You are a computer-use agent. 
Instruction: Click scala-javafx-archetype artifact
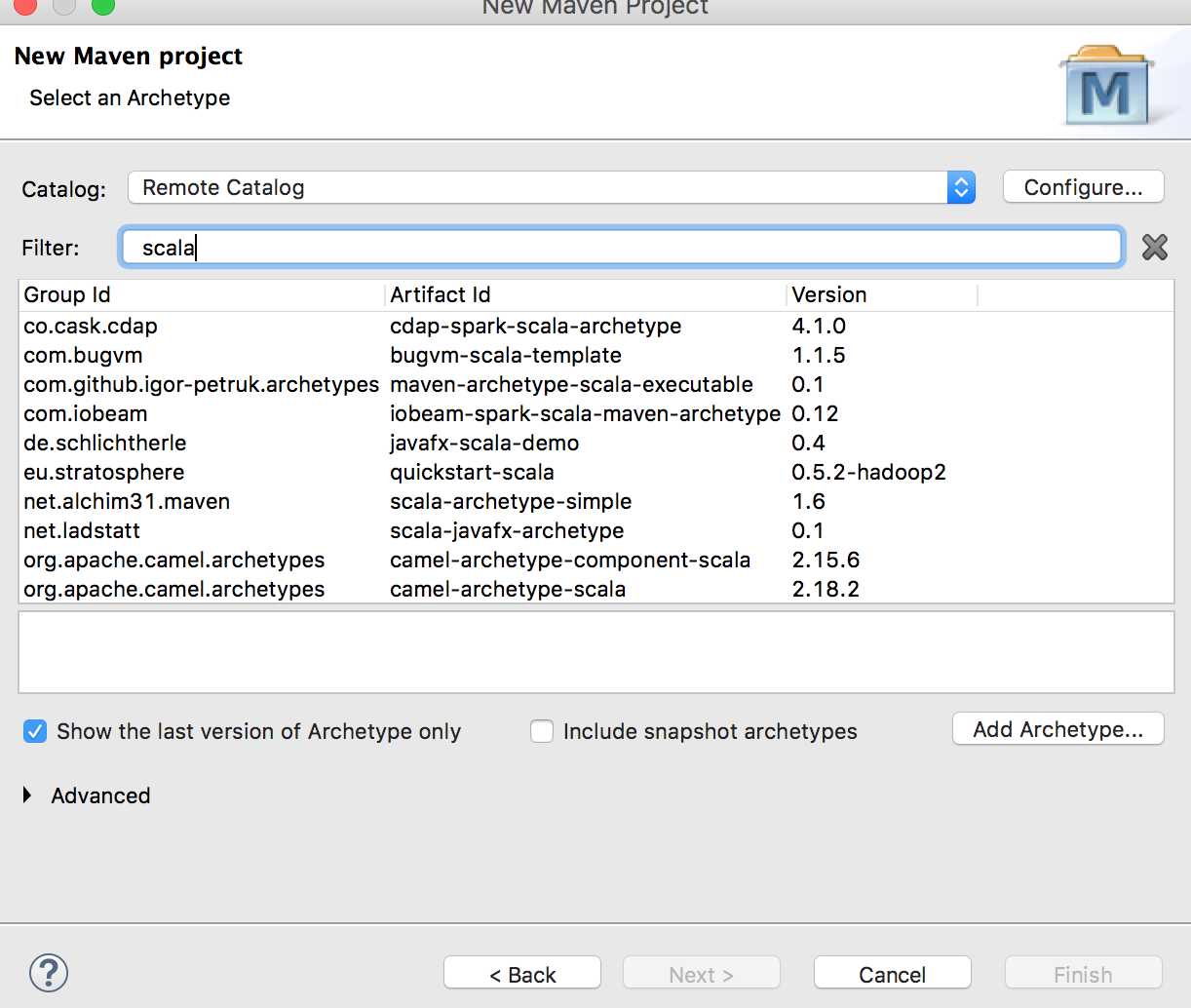pos(507,530)
